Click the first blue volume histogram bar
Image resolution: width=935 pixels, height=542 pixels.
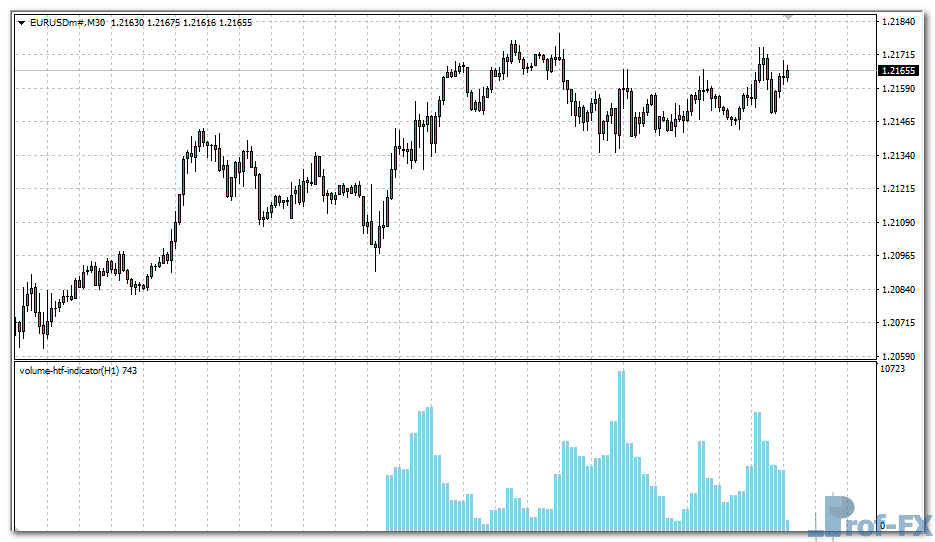389,502
